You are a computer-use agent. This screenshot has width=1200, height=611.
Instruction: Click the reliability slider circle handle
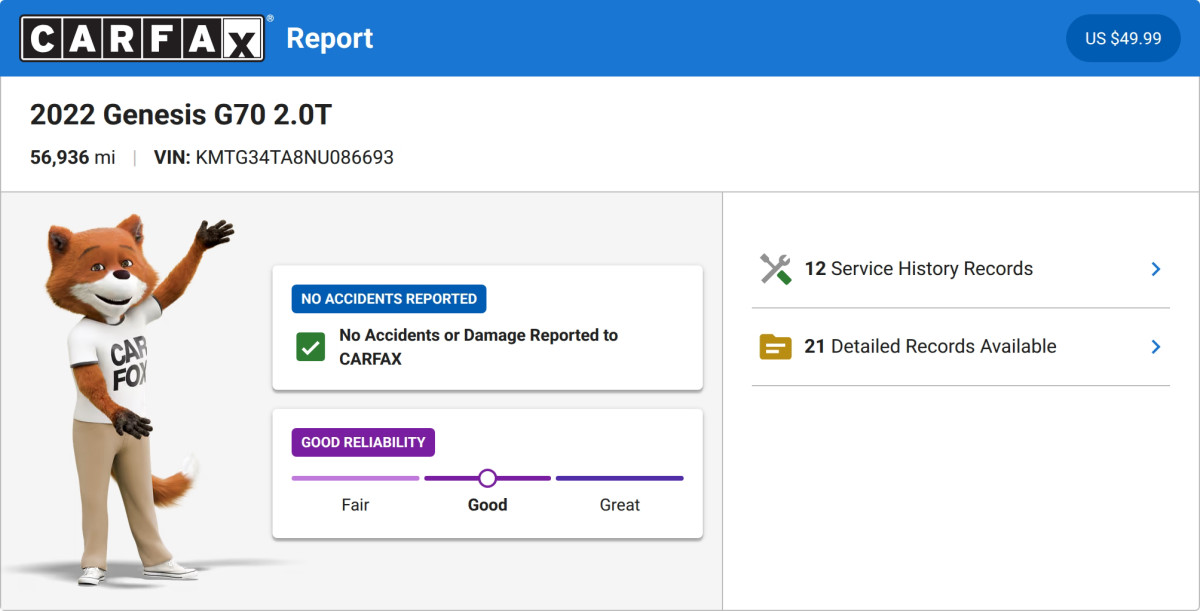(x=487, y=478)
